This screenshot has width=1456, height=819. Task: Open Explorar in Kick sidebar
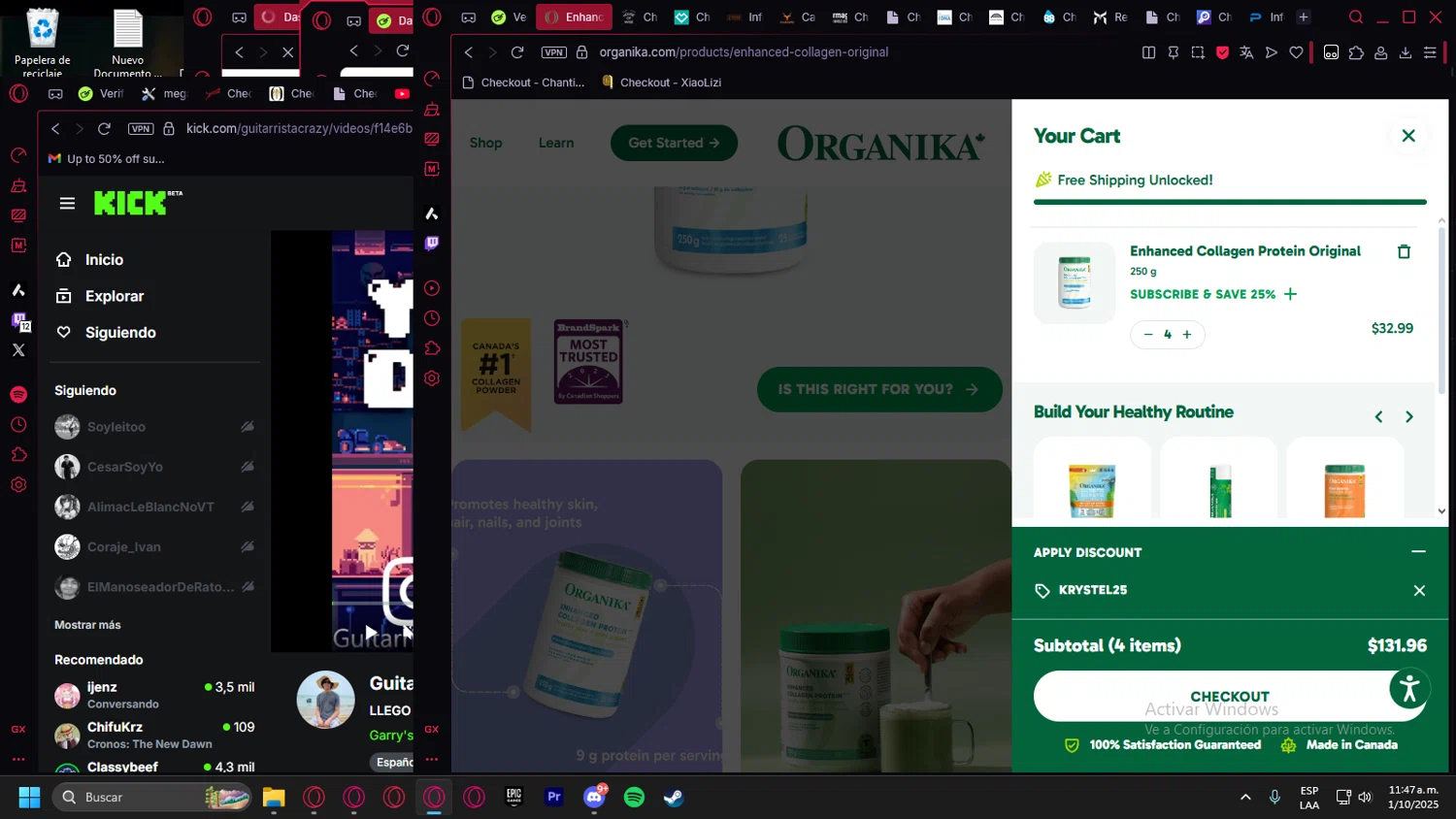click(100, 296)
